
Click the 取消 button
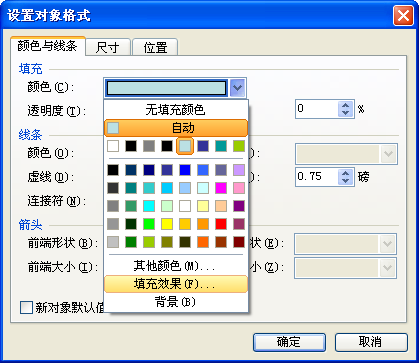[x=371, y=342]
